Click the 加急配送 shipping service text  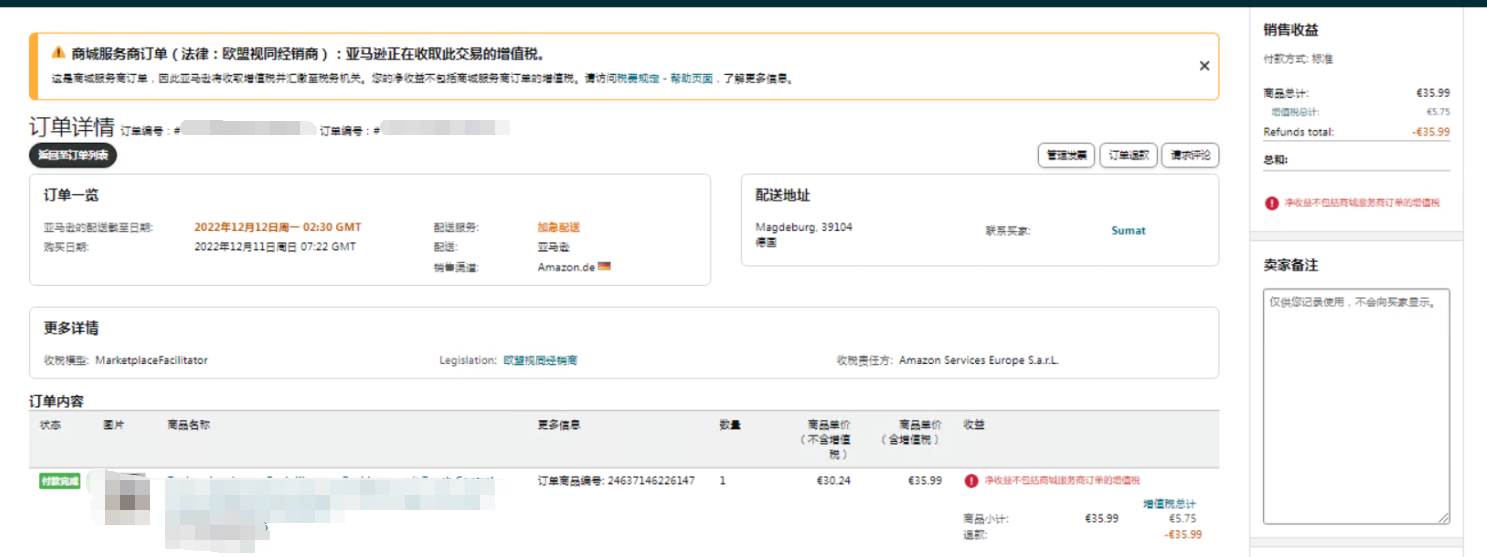coord(558,228)
